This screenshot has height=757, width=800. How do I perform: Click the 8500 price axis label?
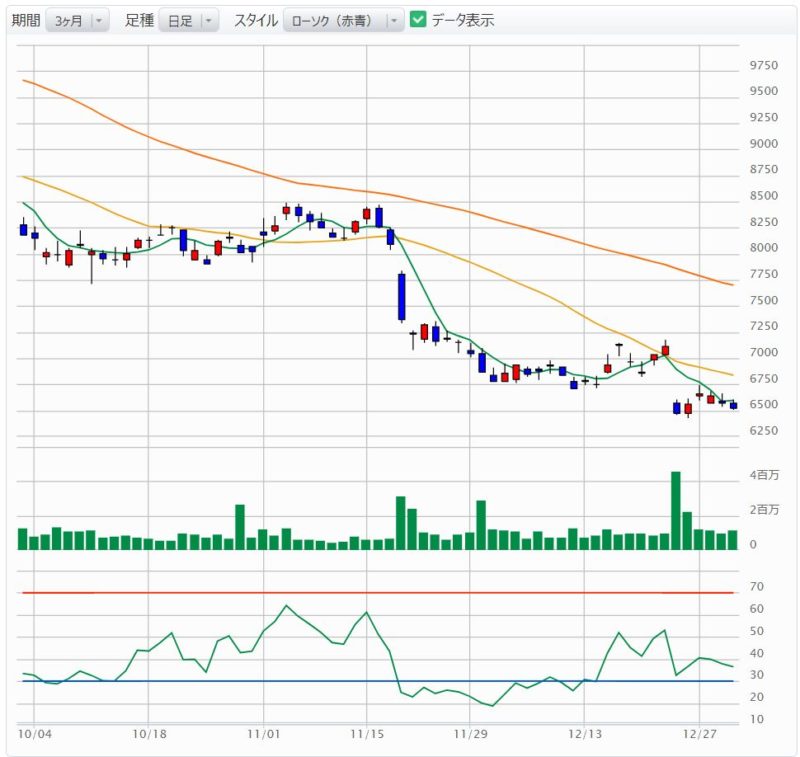click(764, 196)
